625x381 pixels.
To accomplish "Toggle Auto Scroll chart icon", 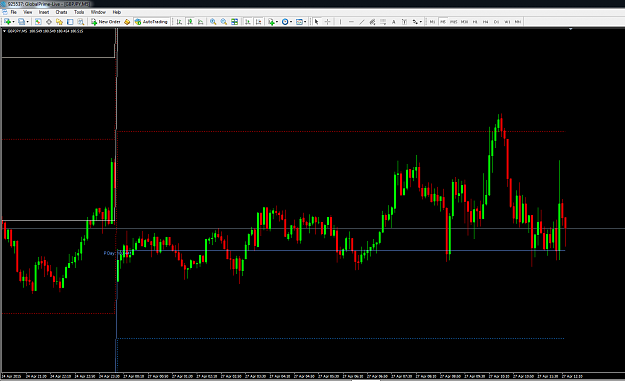I will click(248, 22).
